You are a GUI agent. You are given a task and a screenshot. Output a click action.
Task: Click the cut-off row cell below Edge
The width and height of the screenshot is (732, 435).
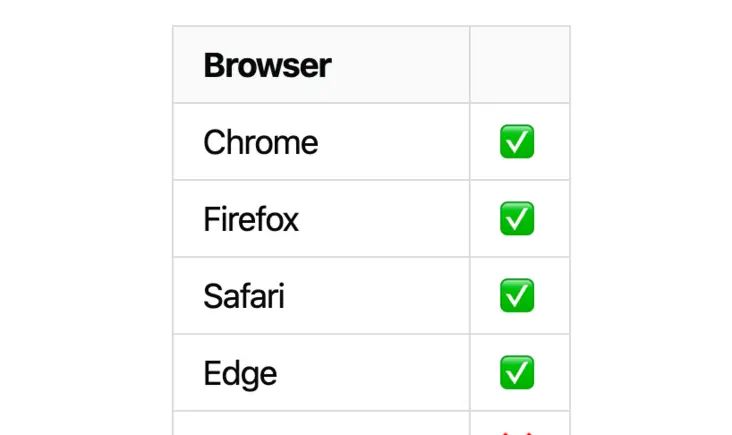click(320, 424)
